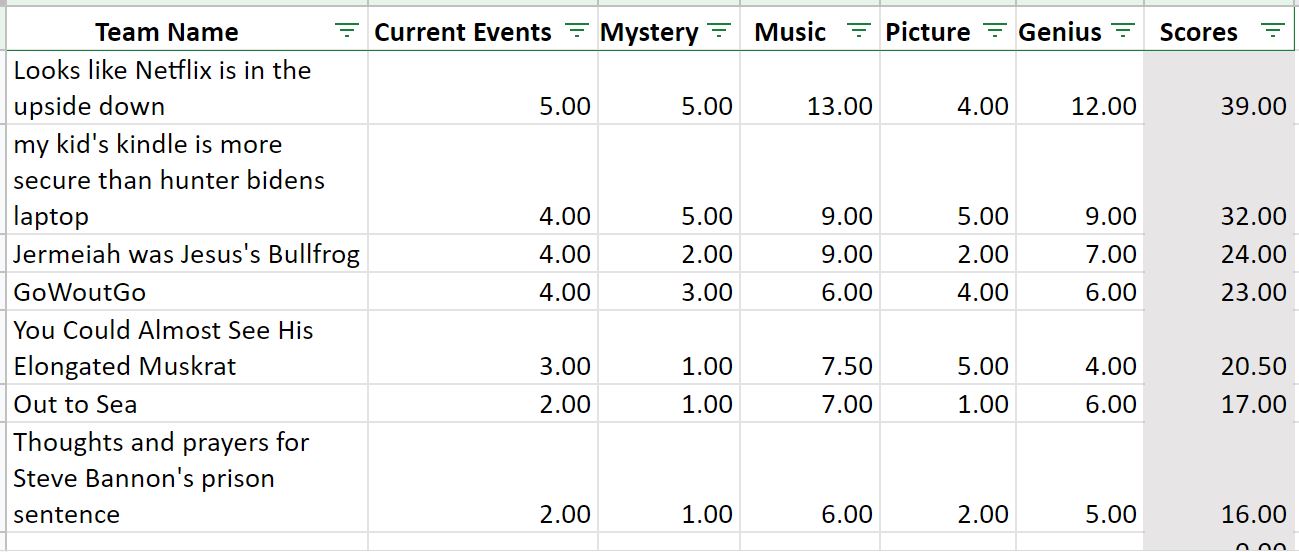Open the Current Events filter icon
Image resolution: width=1299 pixels, height=552 pixels.
tap(577, 31)
